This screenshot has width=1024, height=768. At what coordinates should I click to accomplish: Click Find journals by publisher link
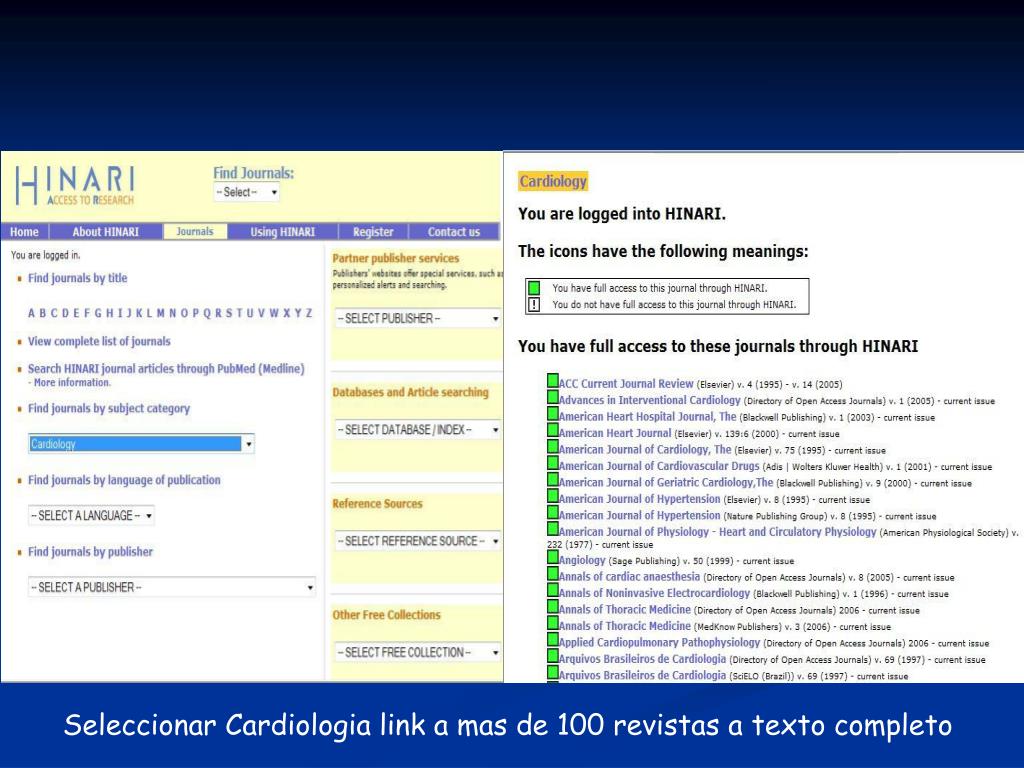[x=90, y=552]
